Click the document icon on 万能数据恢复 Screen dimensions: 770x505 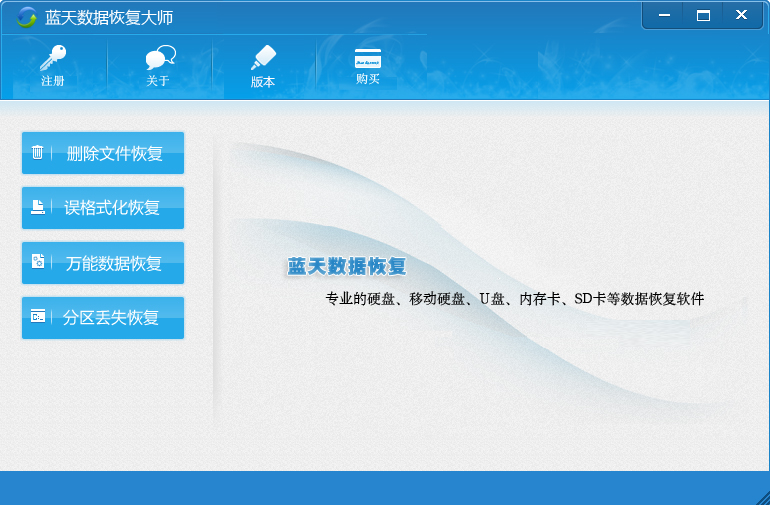pyautogui.click(x=38, y=262)
